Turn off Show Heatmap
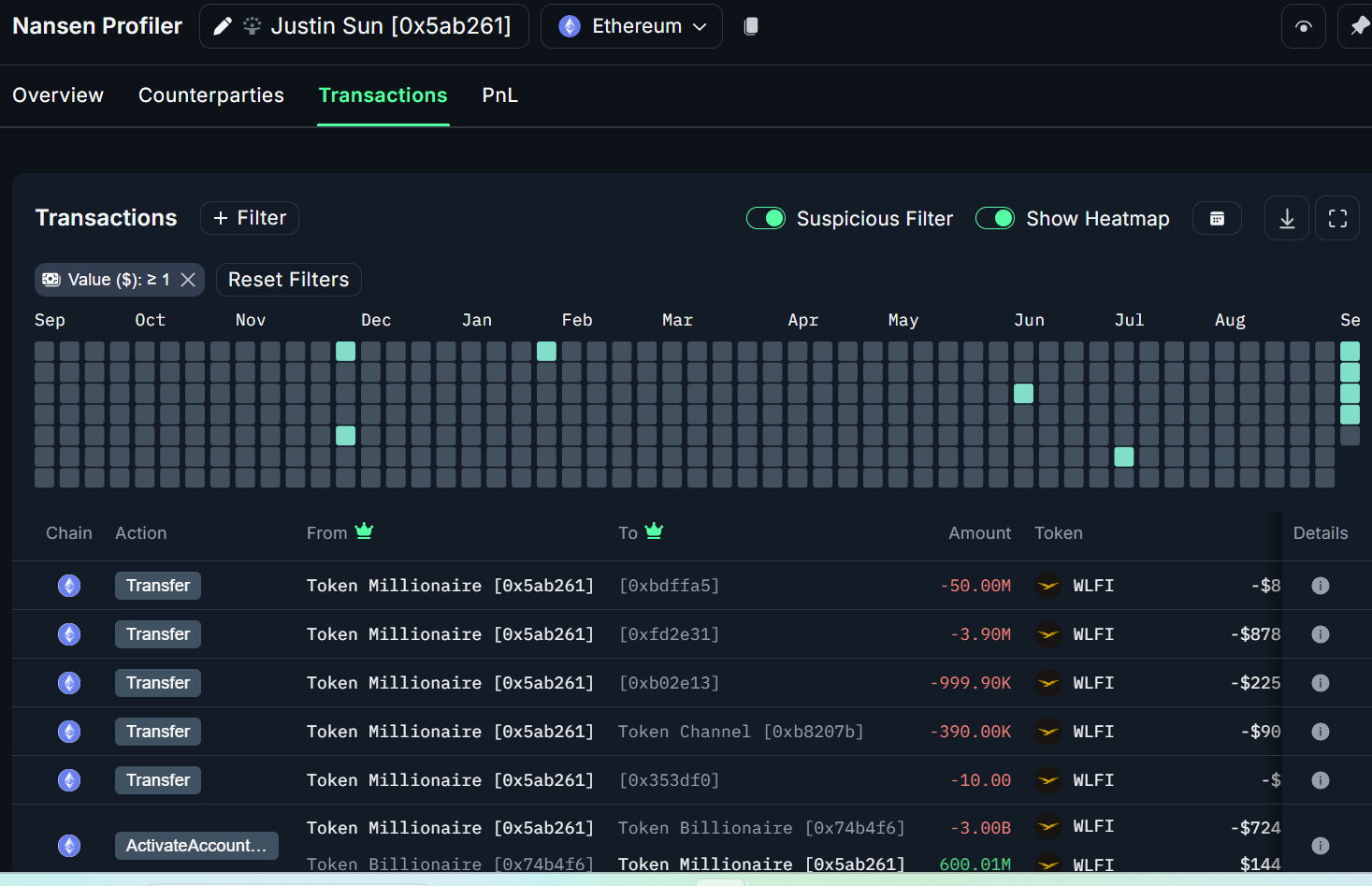1372x886 pixels. pos(994,217)
